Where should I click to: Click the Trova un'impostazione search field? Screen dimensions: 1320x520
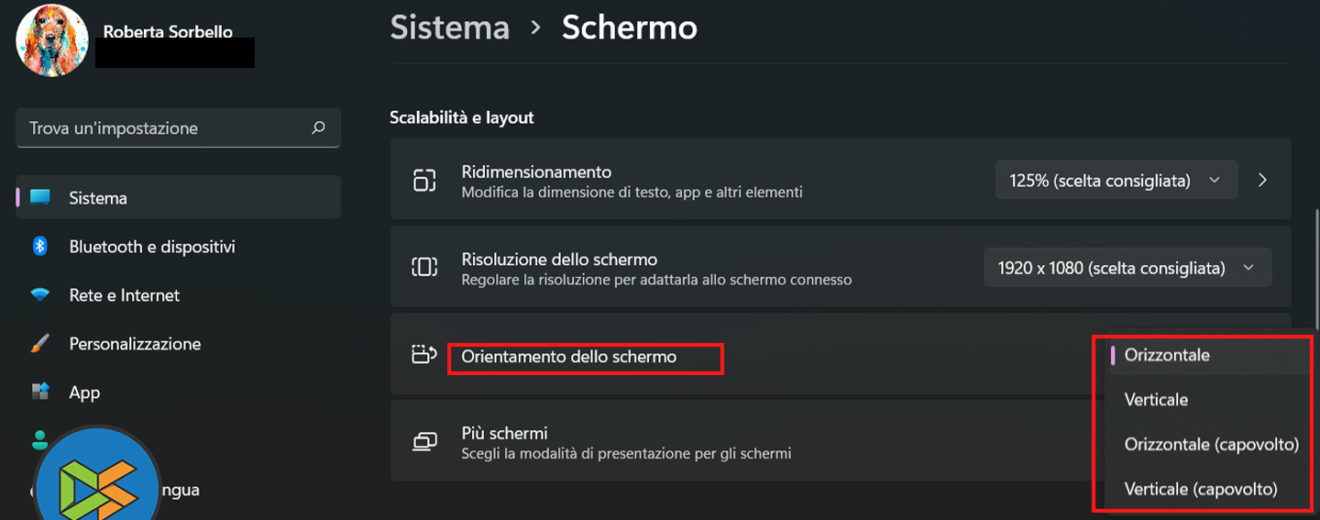click(x=165, y=128)
